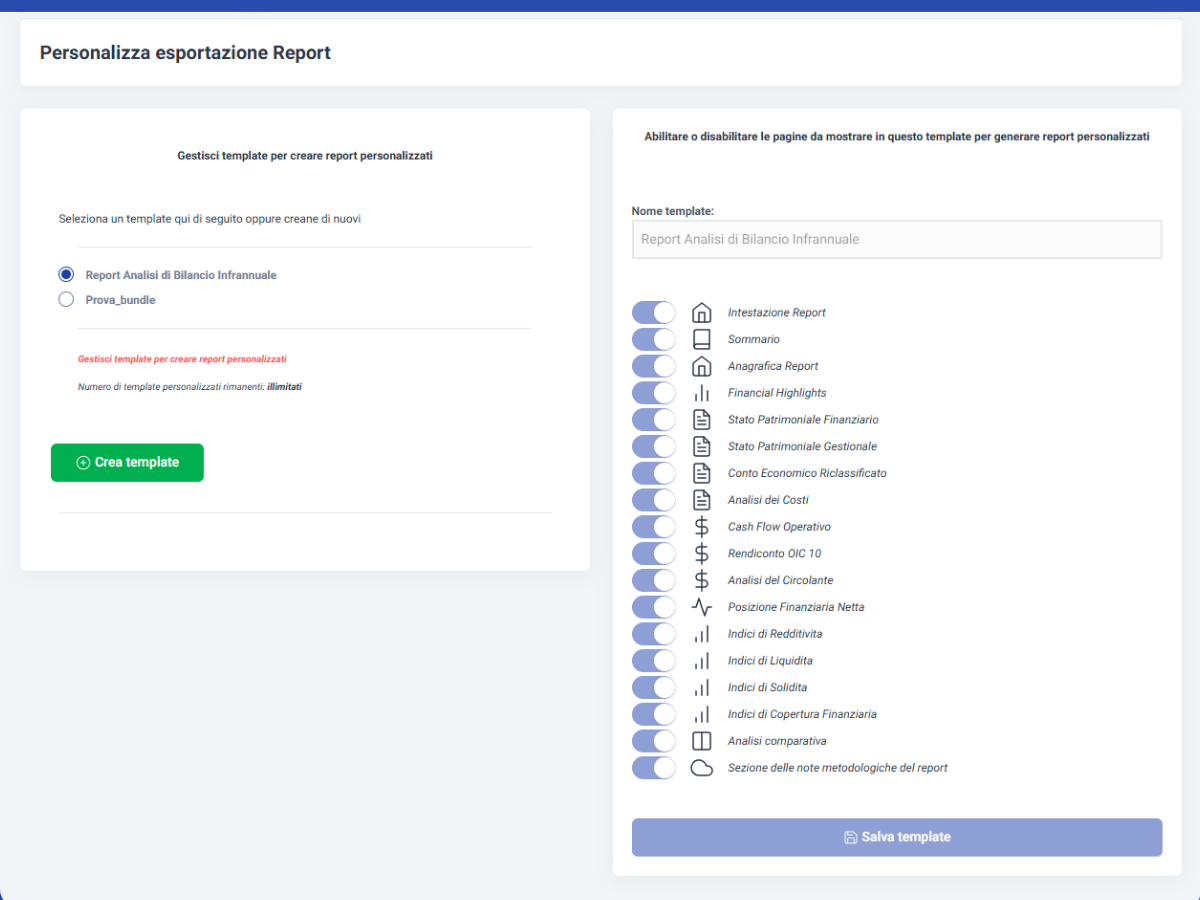Click the 'Personalizza esportazione Report' heading
Image resolution: width=1200 pixels, height=900 pixels.
pos(185,52)
